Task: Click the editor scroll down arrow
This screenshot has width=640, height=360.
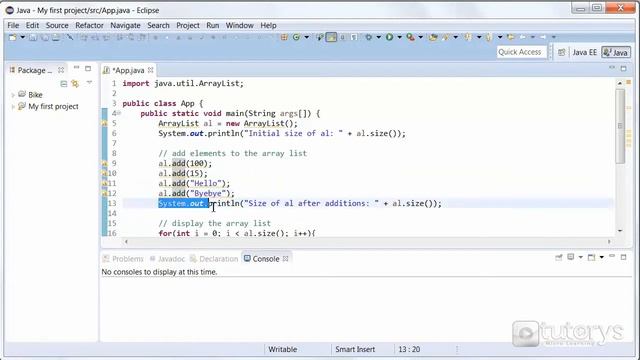Action: coord(620,231)
